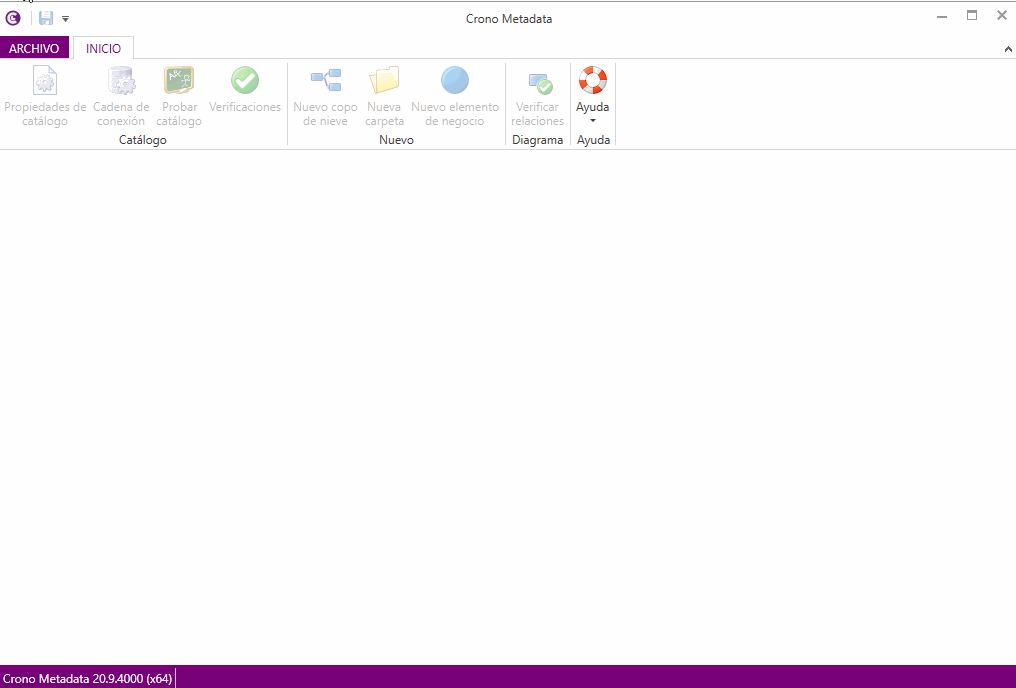Open the quick access toolbar customize arrow
This screenshot has height=688, width=1016.
pos(66,19)
